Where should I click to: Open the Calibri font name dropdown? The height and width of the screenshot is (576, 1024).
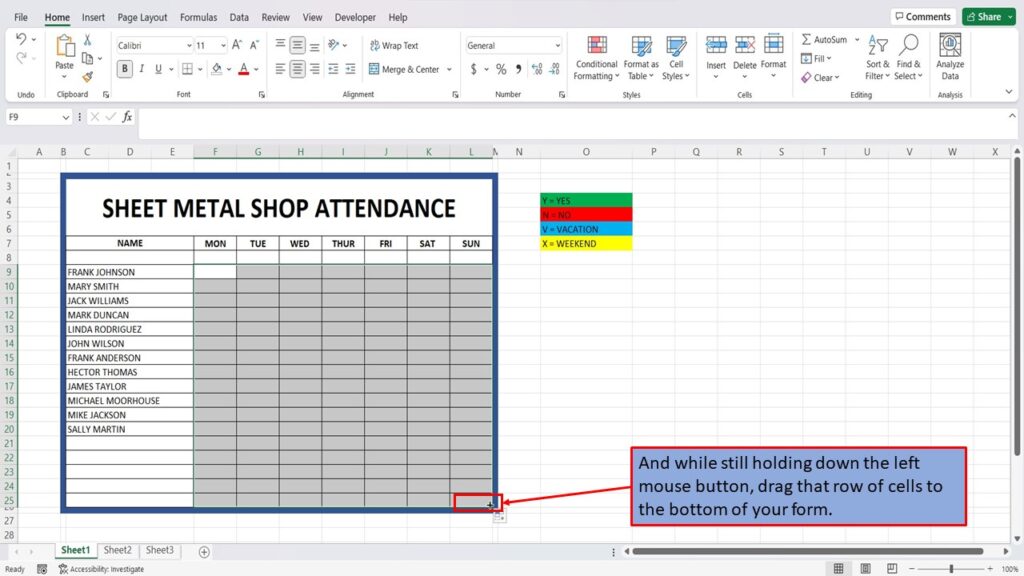189,46
